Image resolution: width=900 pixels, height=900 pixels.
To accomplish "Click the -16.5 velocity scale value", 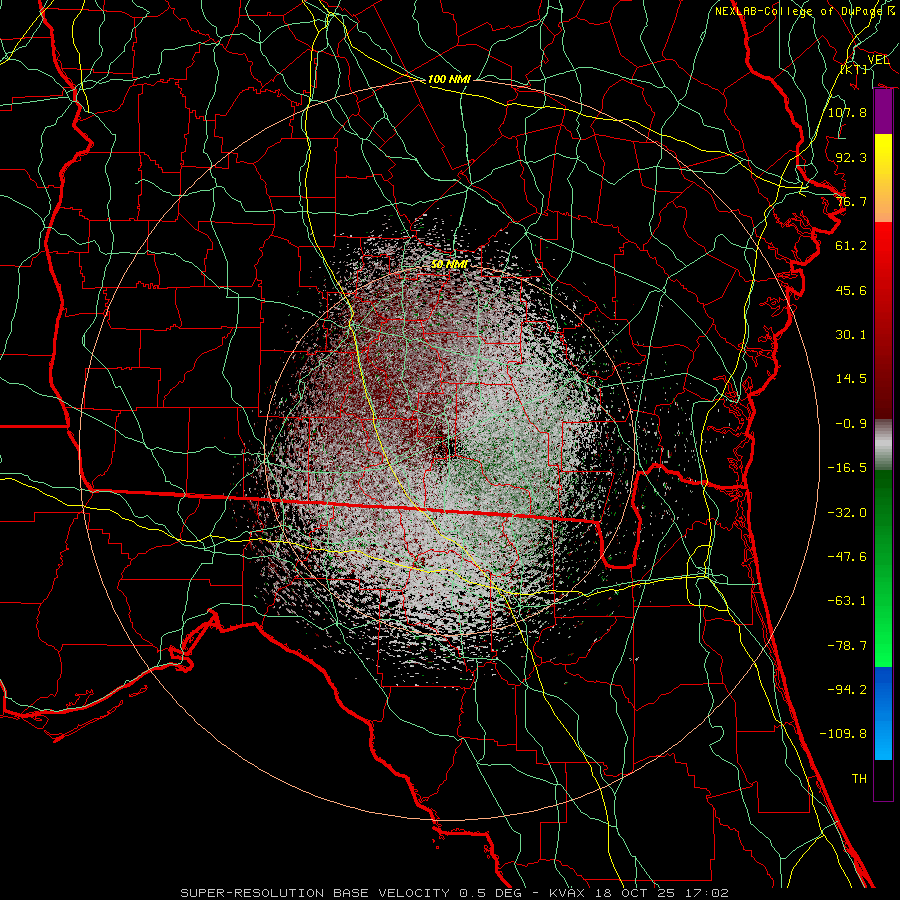I will tap(847, 468).
